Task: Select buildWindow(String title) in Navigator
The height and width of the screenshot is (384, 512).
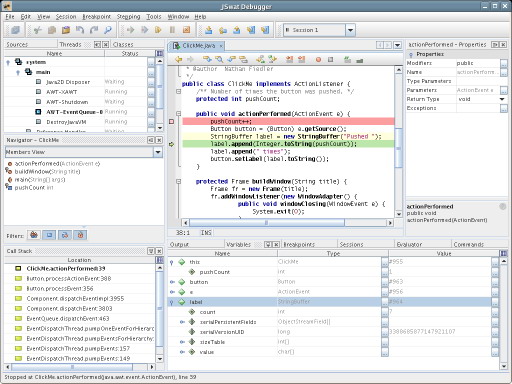Action: (47, 172)
